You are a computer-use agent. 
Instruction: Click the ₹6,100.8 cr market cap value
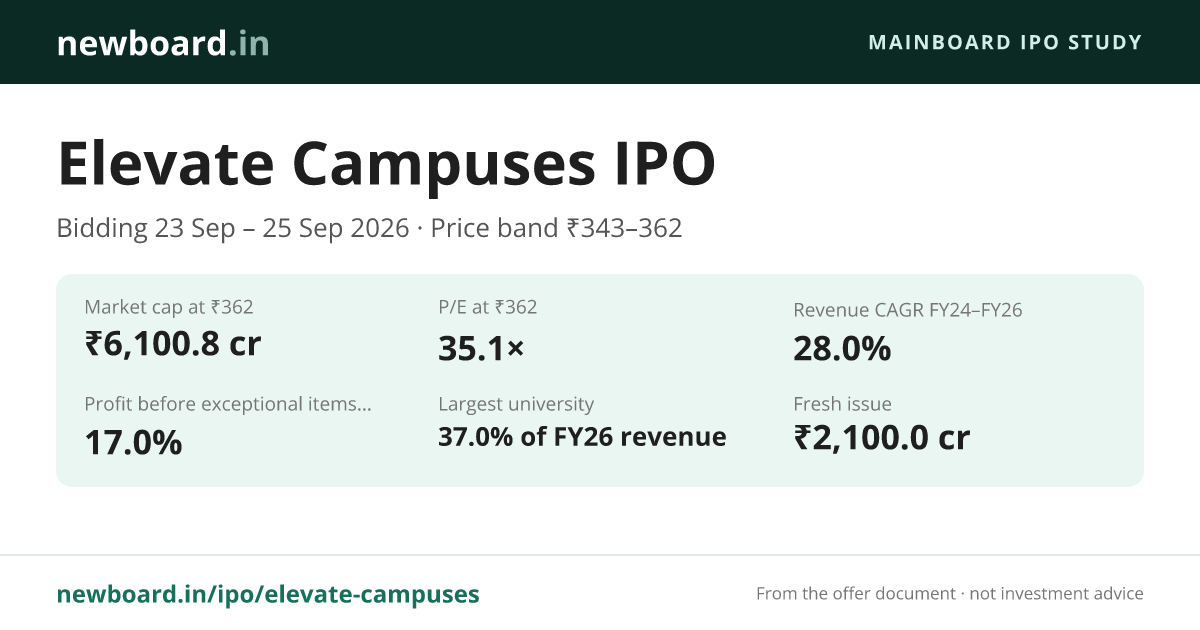[x=173, y=344]
